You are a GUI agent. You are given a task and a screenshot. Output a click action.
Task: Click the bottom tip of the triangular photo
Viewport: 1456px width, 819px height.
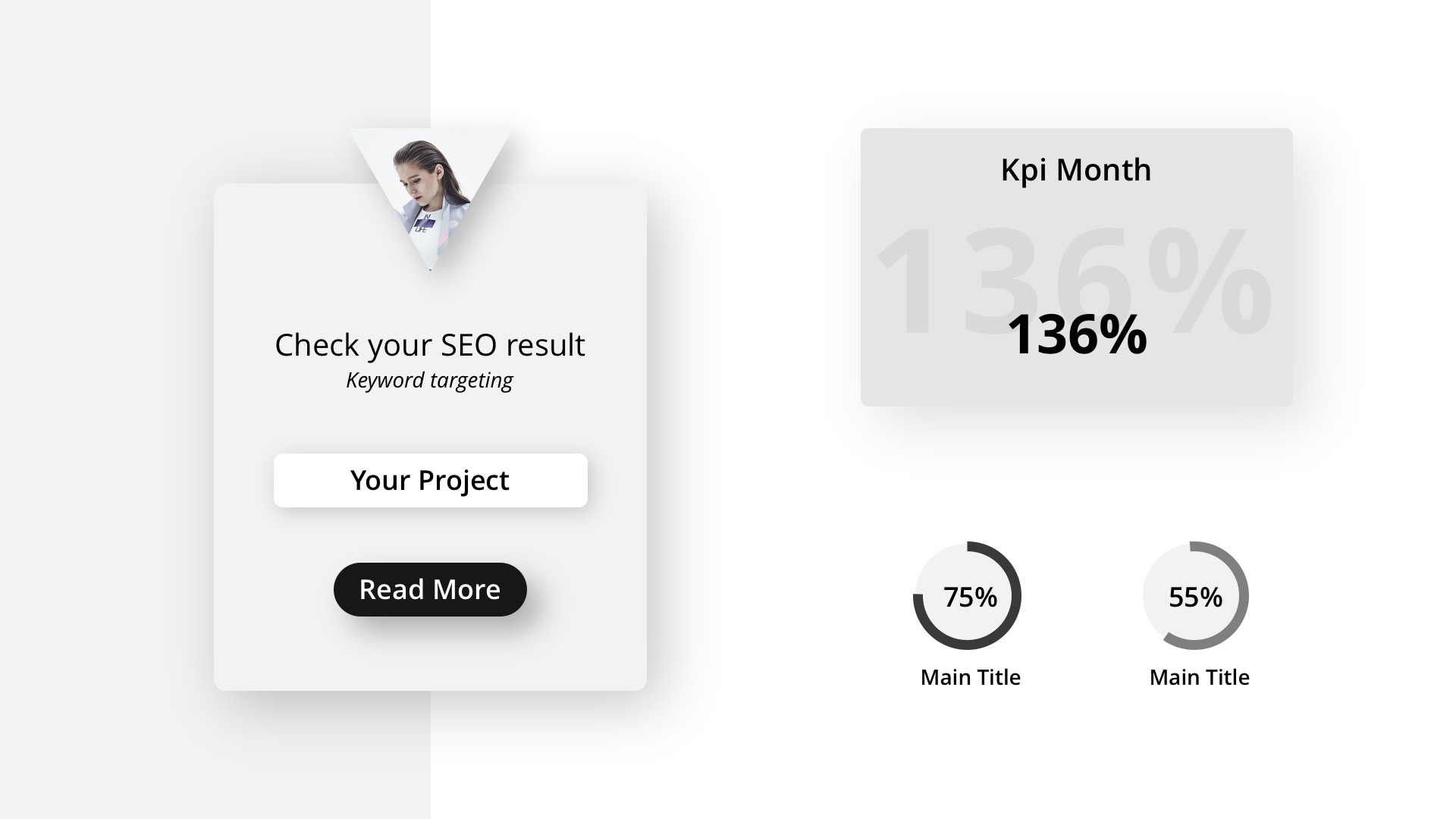click(430, 264)
